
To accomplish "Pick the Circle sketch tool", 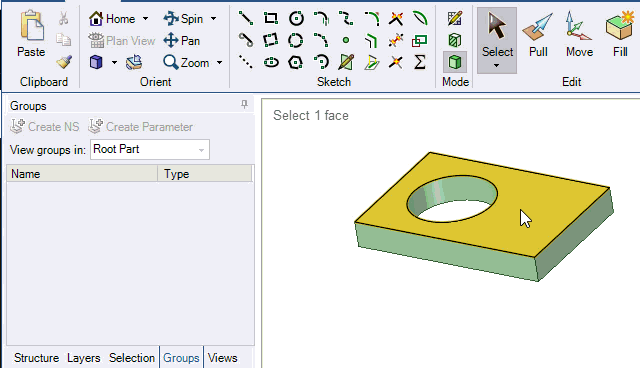I will [x=296, y=18].
